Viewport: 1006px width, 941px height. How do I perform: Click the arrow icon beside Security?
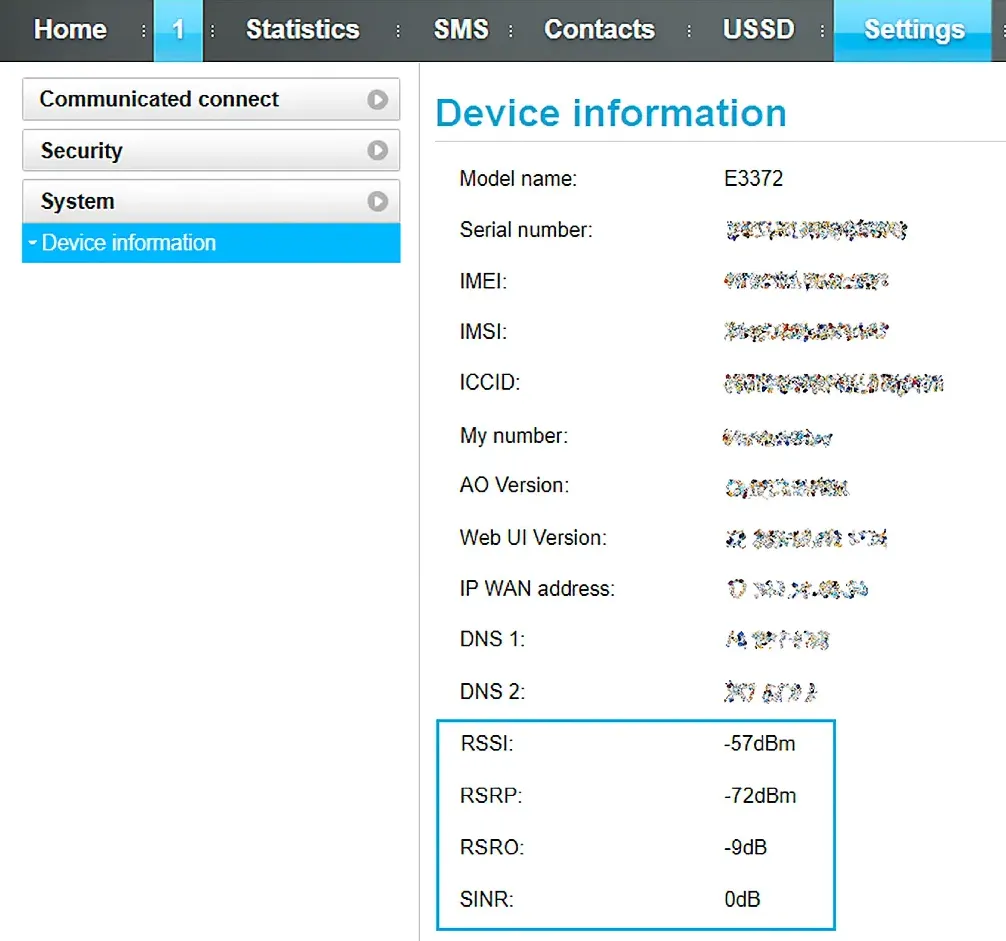(x=377, y=151)
